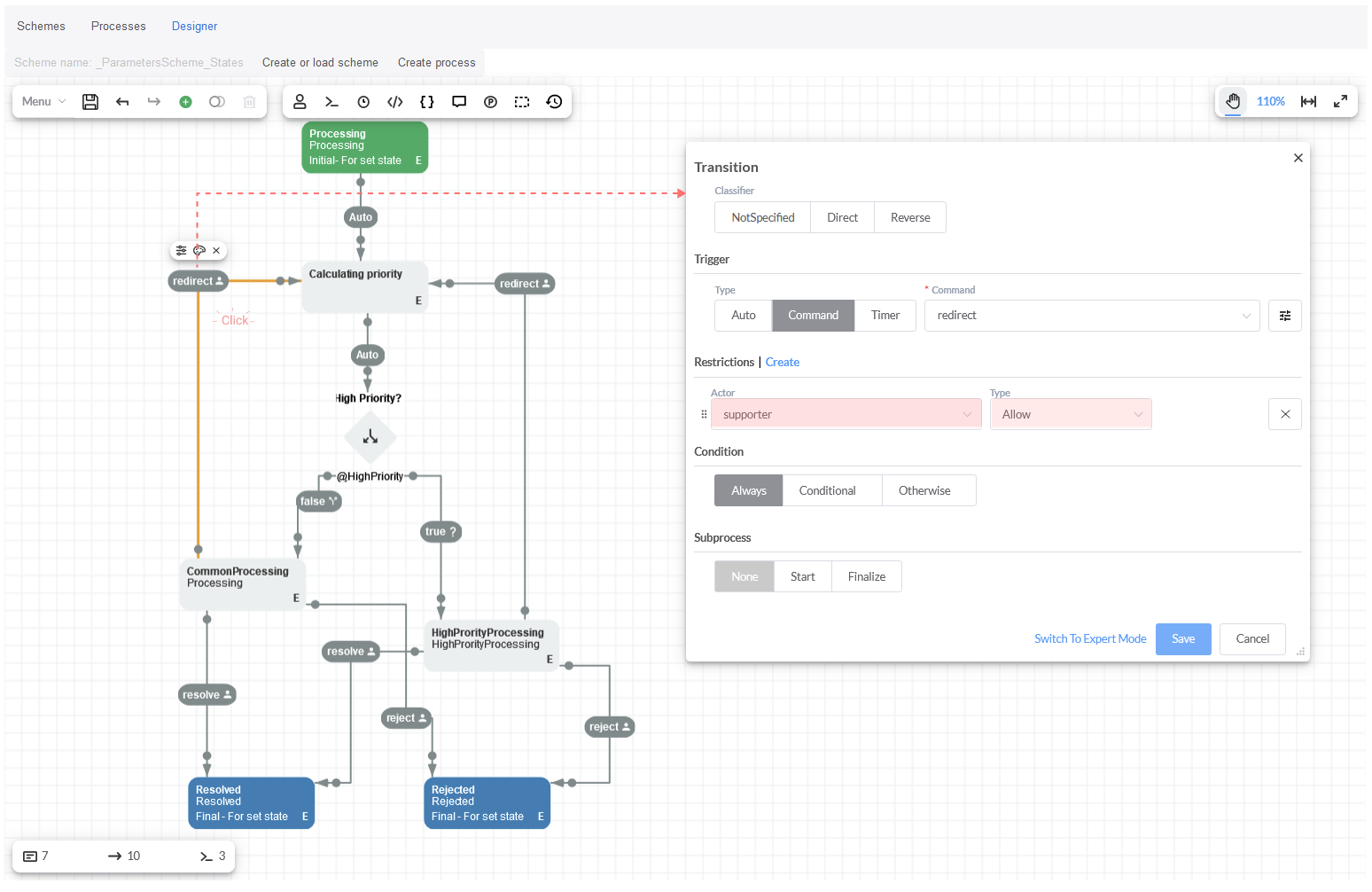Fit the diagram to width with the arrows icon
The height and width of the screenshot is (892, 1372).
coord(1308,102)
